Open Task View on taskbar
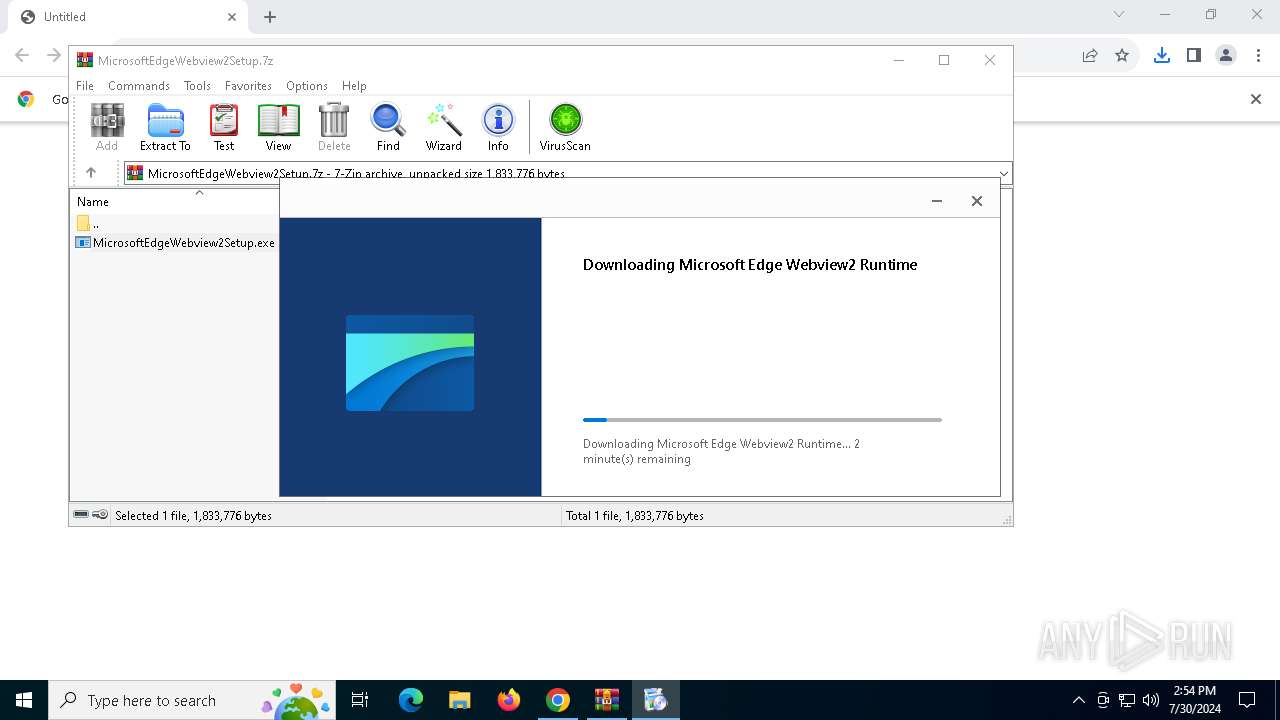 (360, 700)
